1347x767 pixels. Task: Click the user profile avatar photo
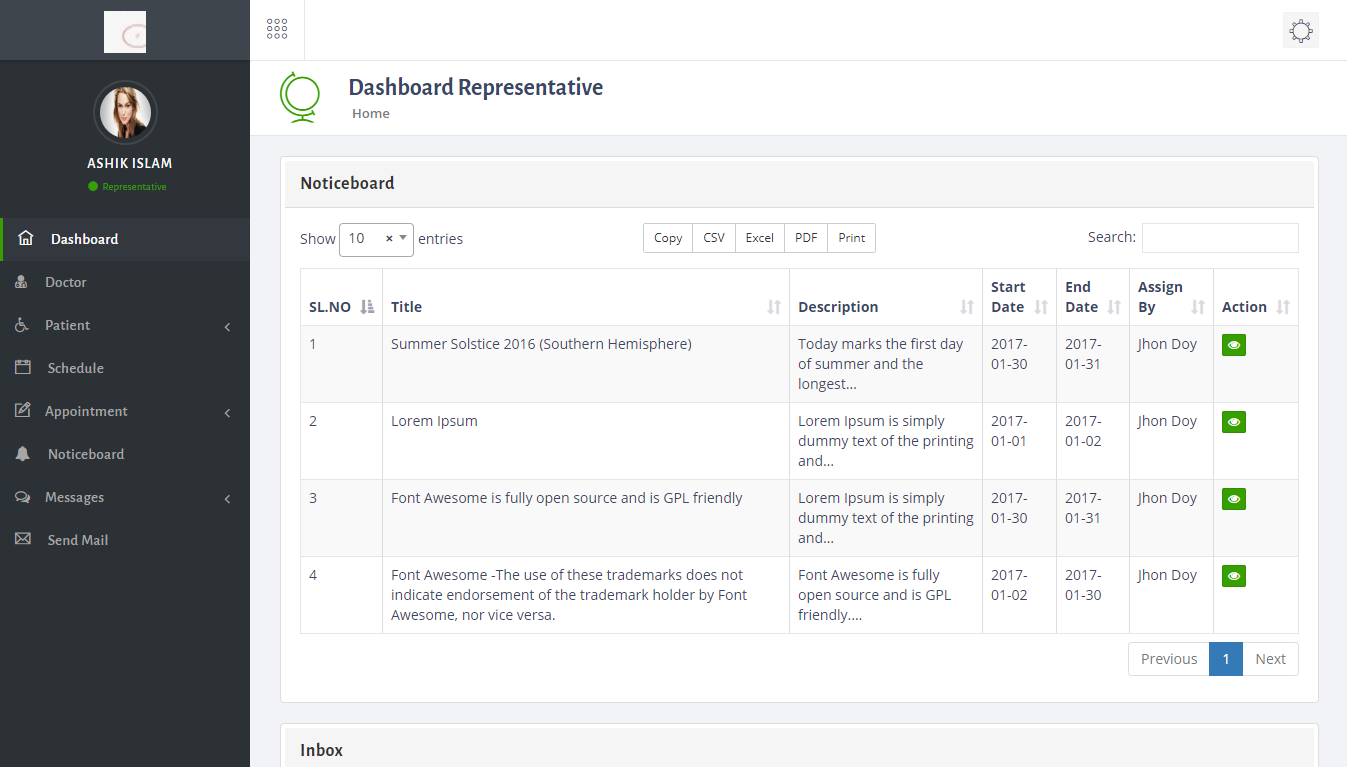(x=125, y=112)
